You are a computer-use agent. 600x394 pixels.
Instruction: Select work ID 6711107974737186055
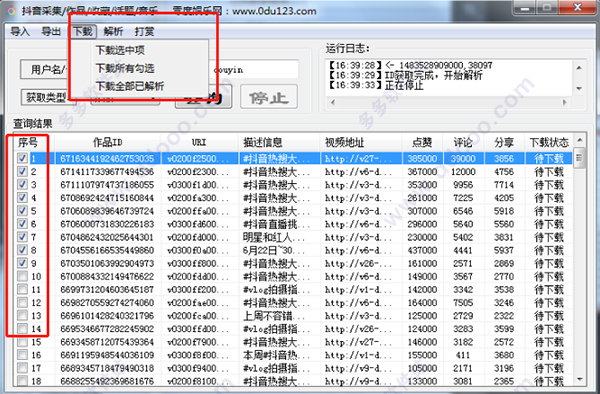click(107, 185)
